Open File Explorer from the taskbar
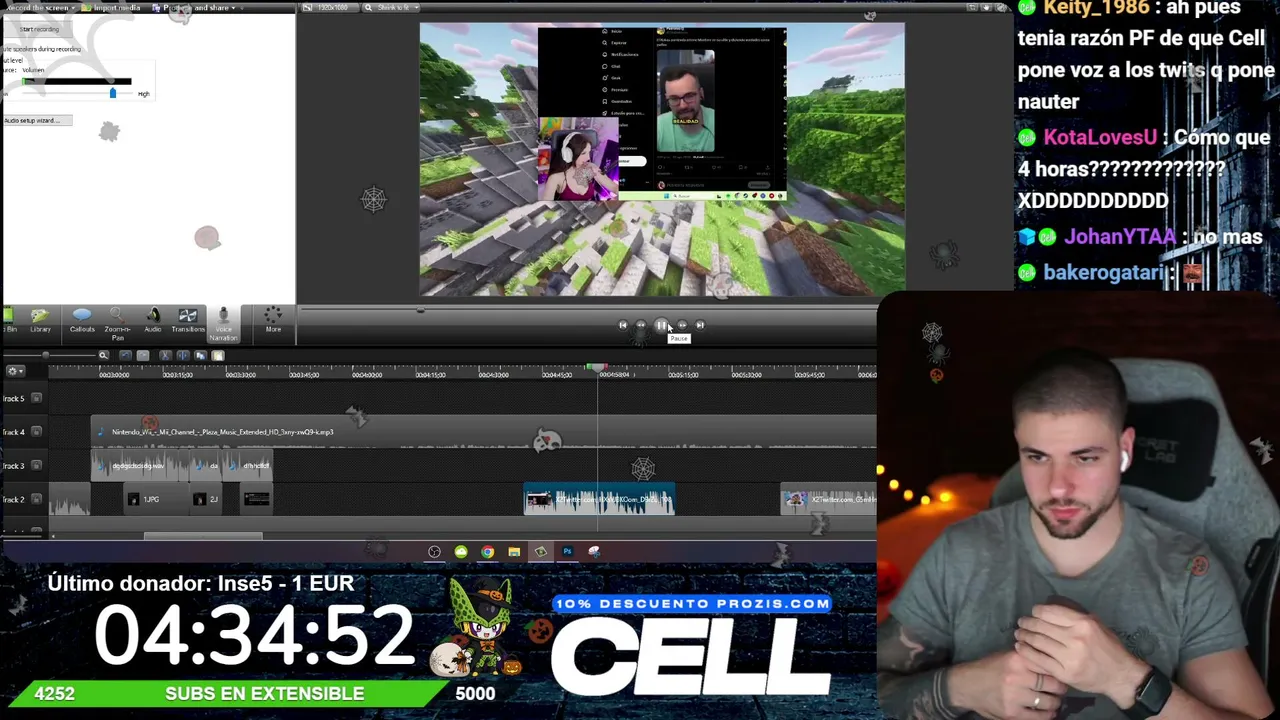This screenshot has width=1280, height=720. [514, 552]
